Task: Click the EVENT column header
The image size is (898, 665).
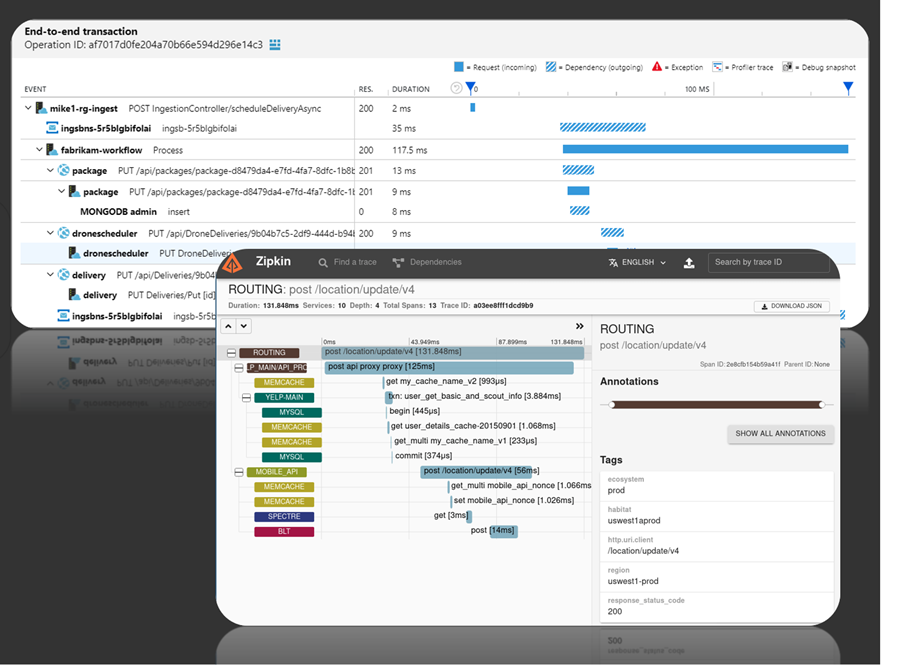Action: click(36, 89)
